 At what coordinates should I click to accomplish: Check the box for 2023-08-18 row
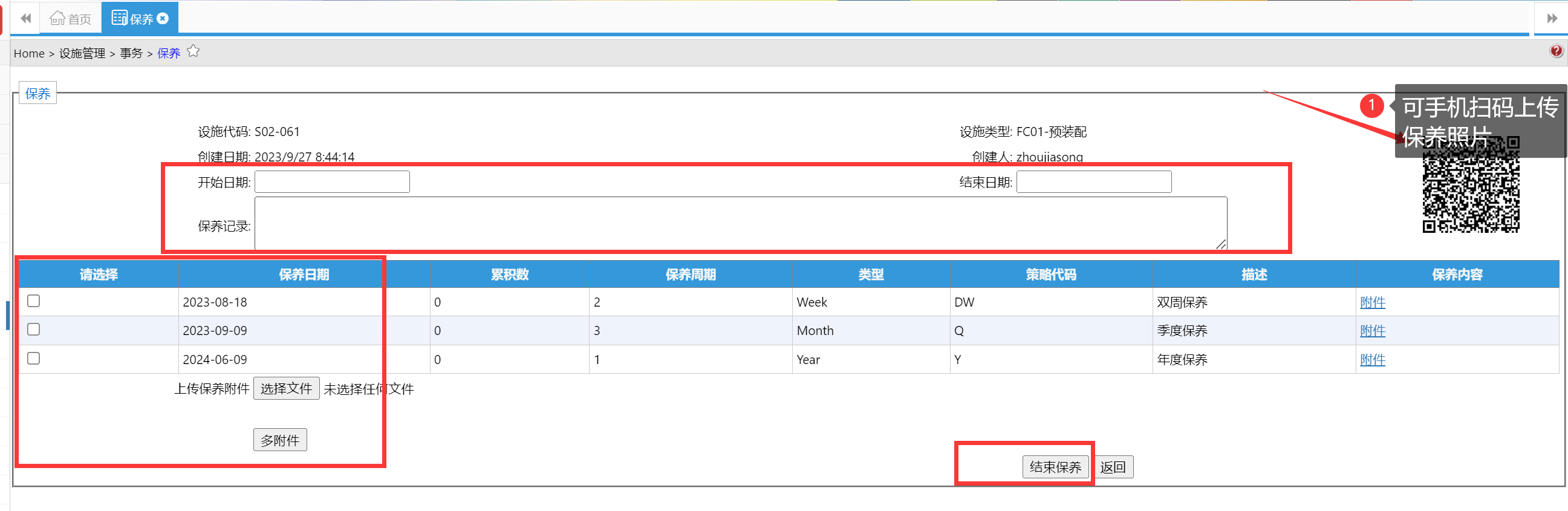pos(33,301)
